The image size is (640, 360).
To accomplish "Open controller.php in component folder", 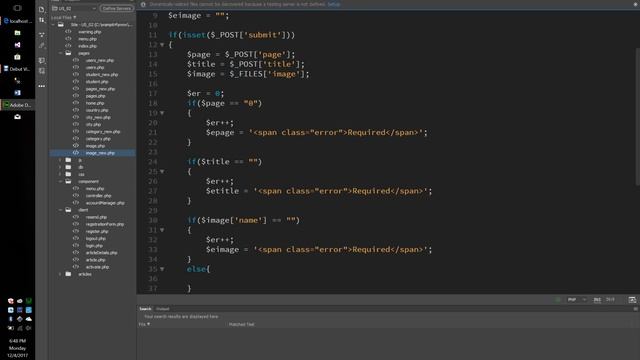I will pyautogui.click(x=98, y=196).
